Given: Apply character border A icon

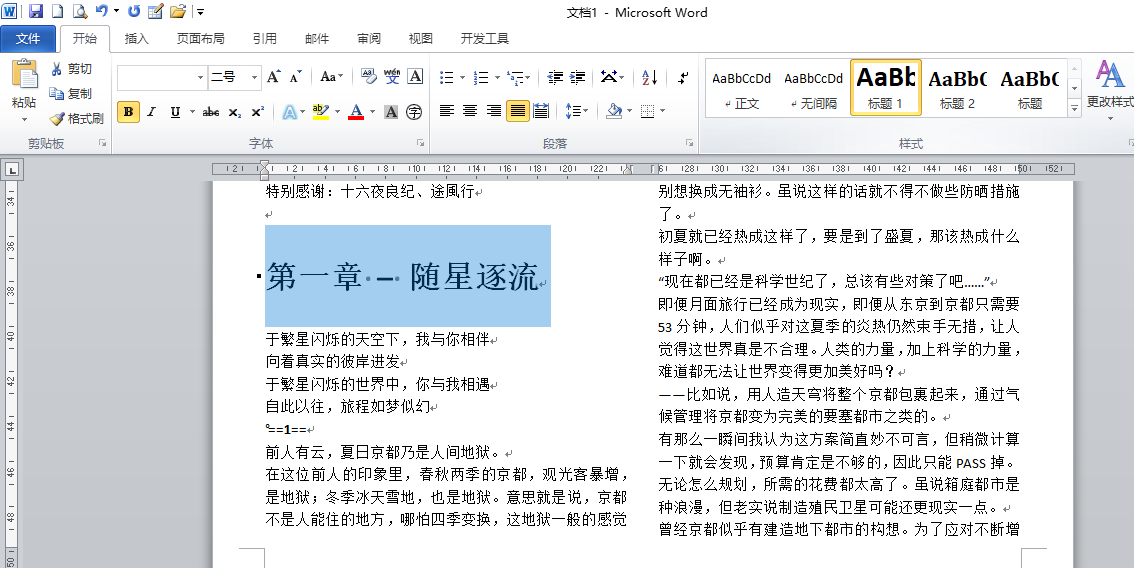Looking at the screenshot, I should [415, 77].
